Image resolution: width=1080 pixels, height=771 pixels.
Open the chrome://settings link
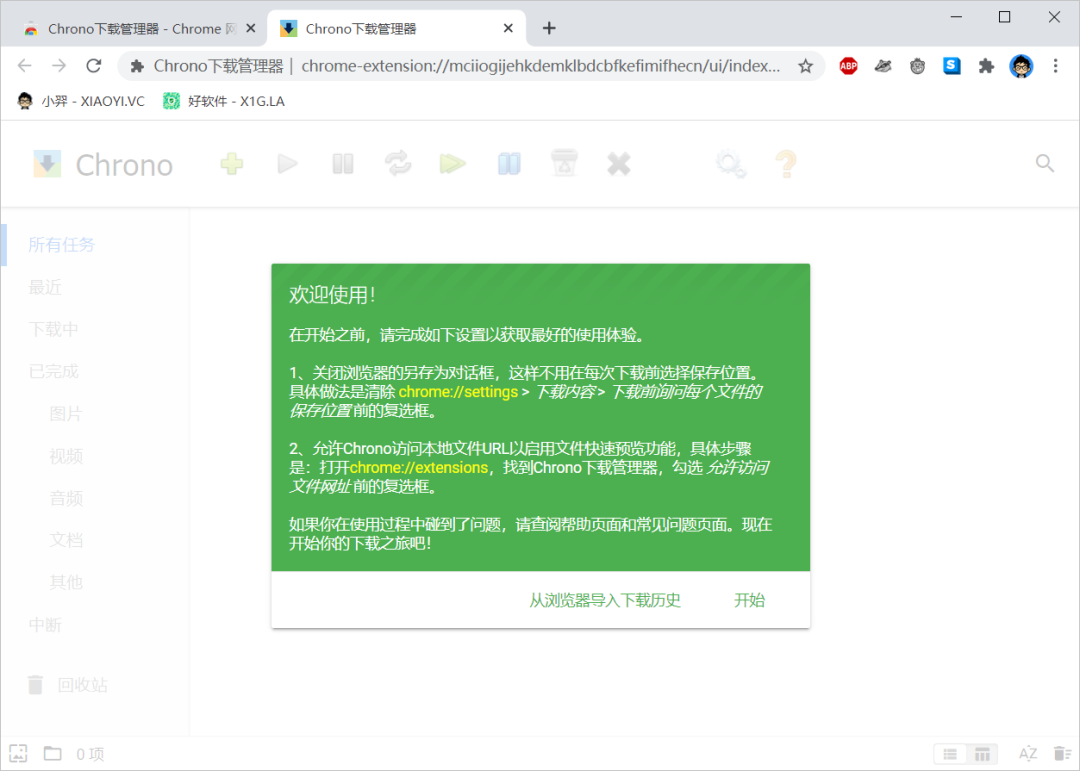(458, 391)
